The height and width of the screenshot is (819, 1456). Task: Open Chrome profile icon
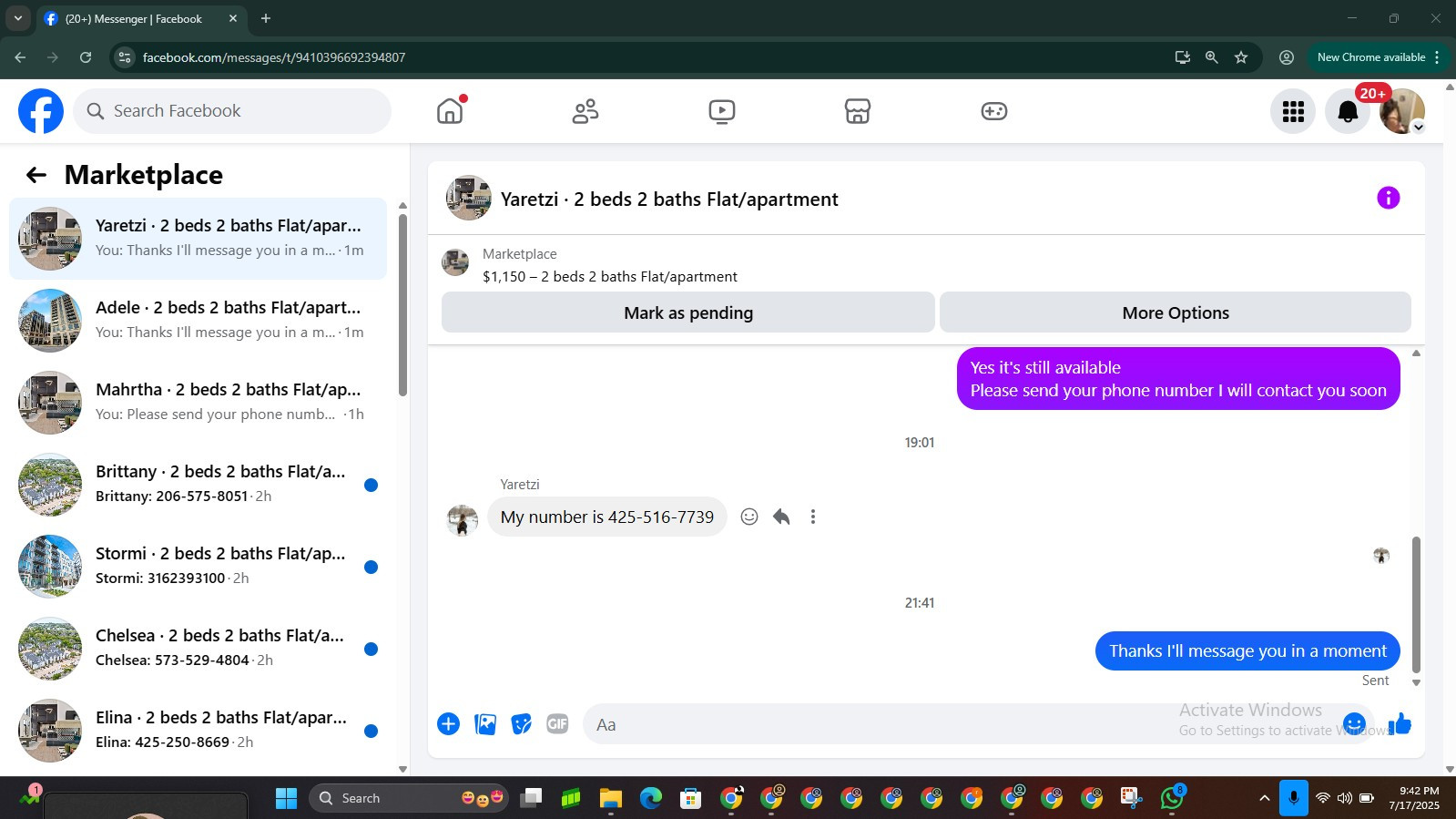click(1287, 57)
